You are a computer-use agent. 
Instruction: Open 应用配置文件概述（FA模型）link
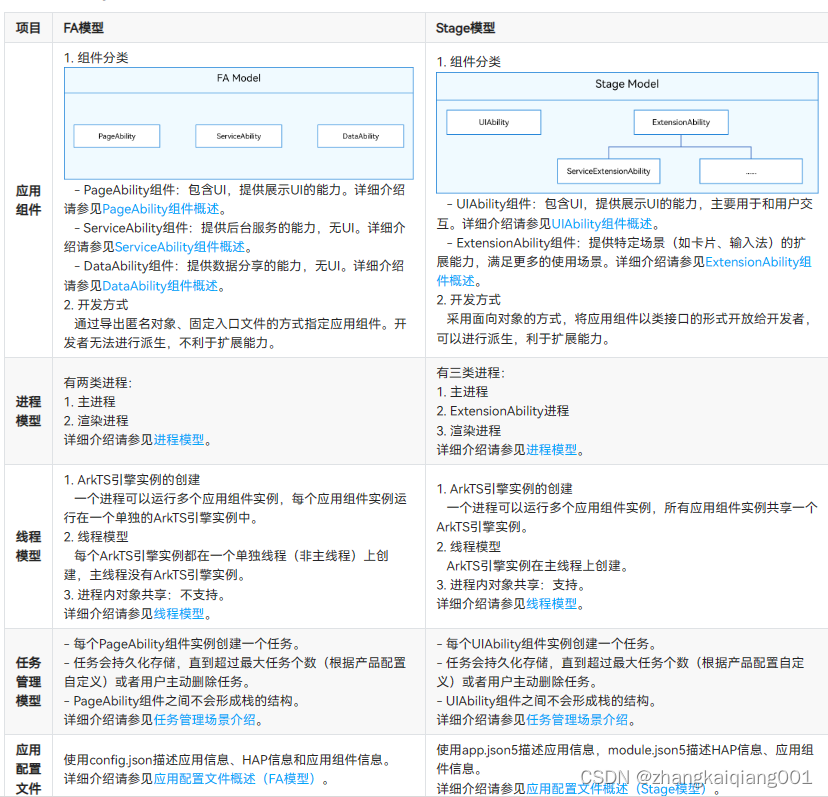click(237, 779)
